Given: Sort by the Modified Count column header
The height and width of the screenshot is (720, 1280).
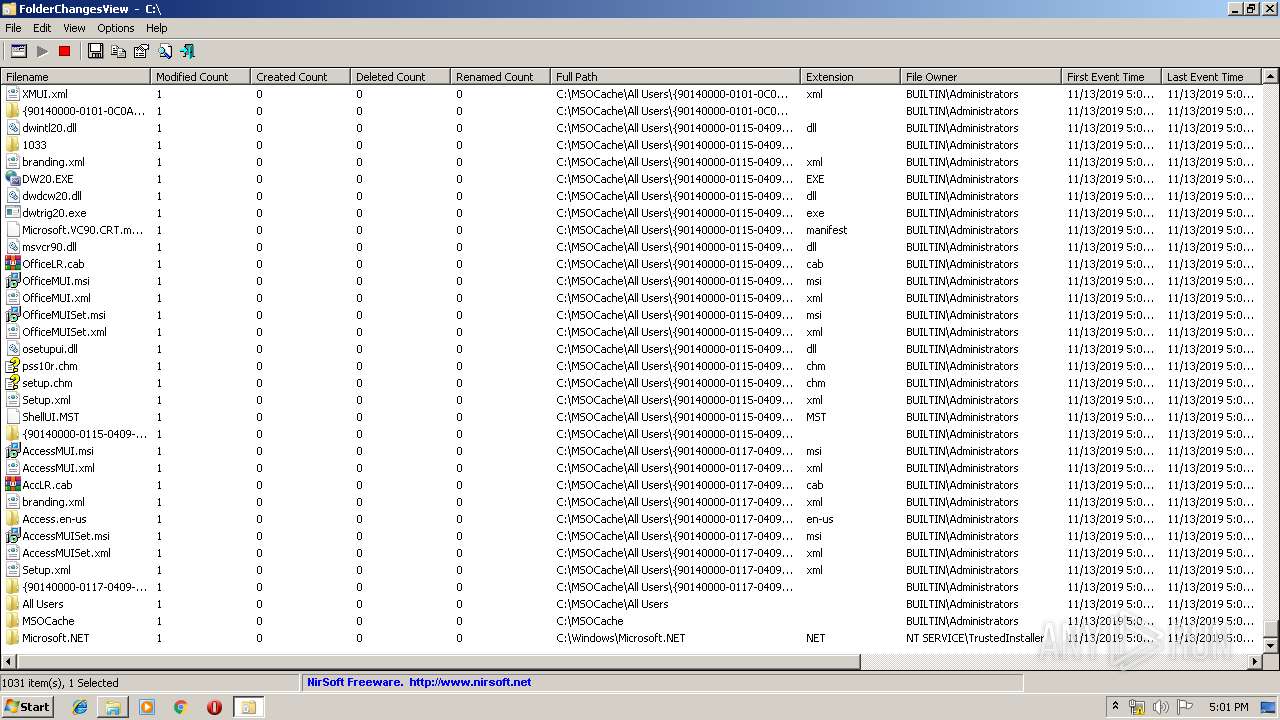Looking at the screenshot, I should pyautogui.click(x=200, y=77).
